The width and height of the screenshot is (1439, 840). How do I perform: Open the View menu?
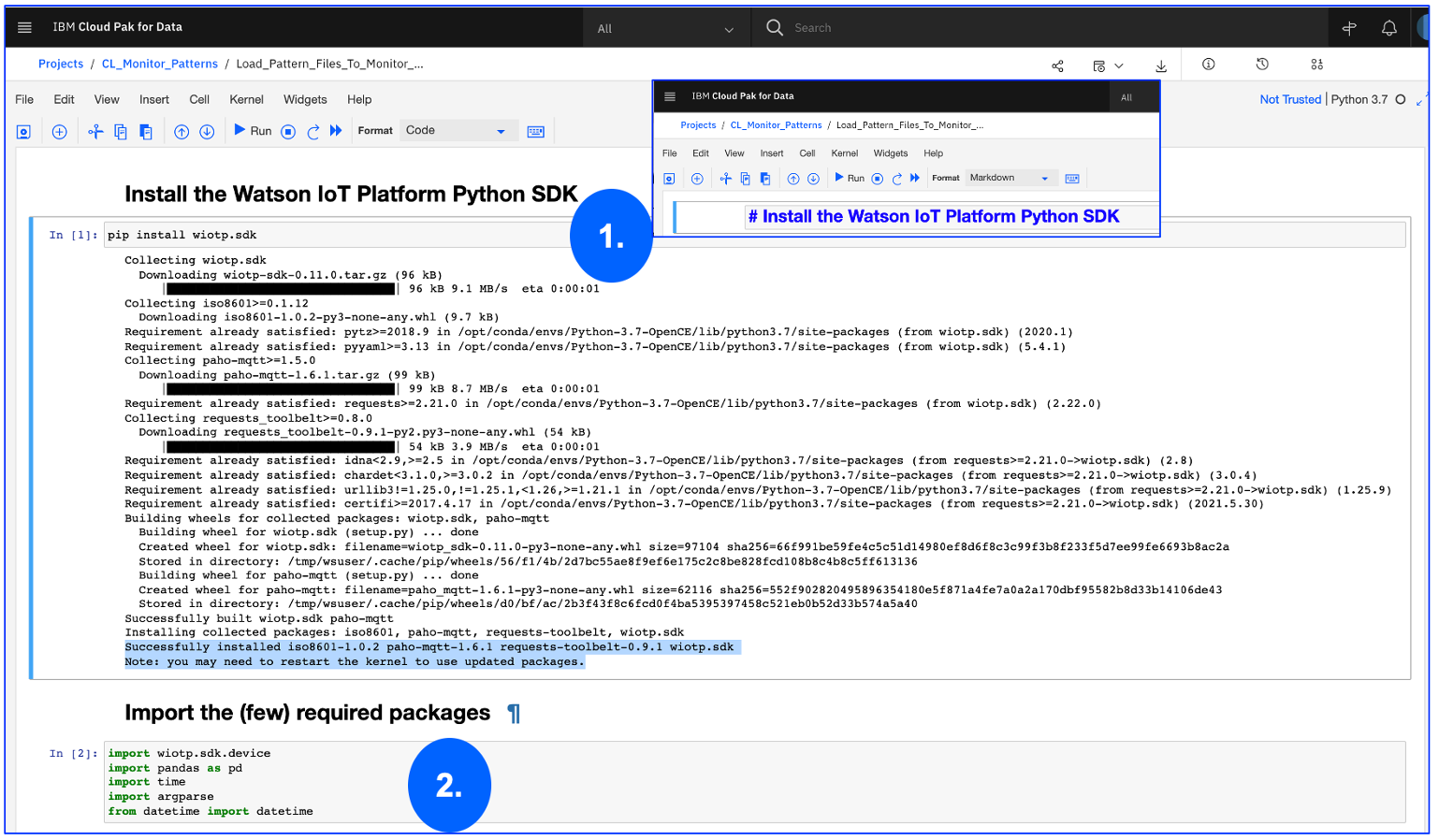coord(107,99)
